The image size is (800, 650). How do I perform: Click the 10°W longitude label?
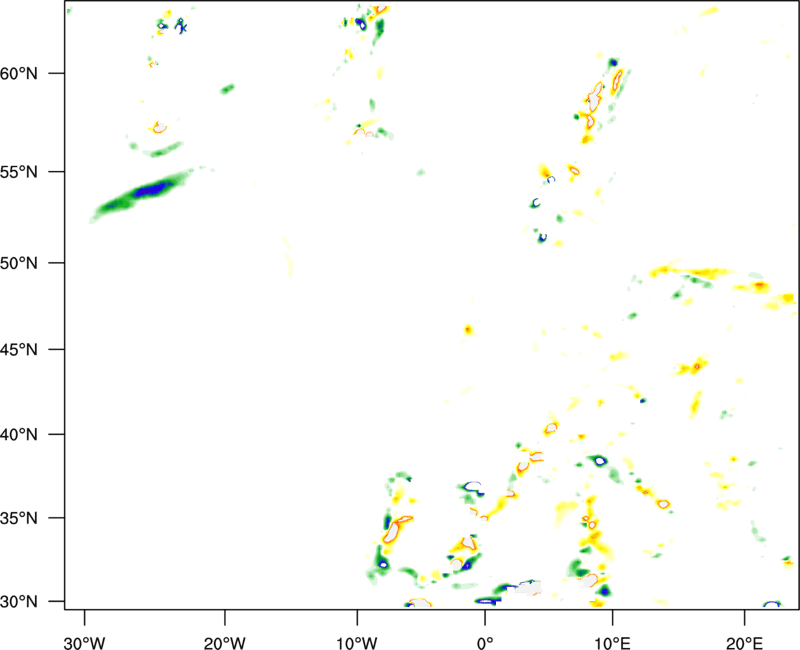[x=357, y=643]
